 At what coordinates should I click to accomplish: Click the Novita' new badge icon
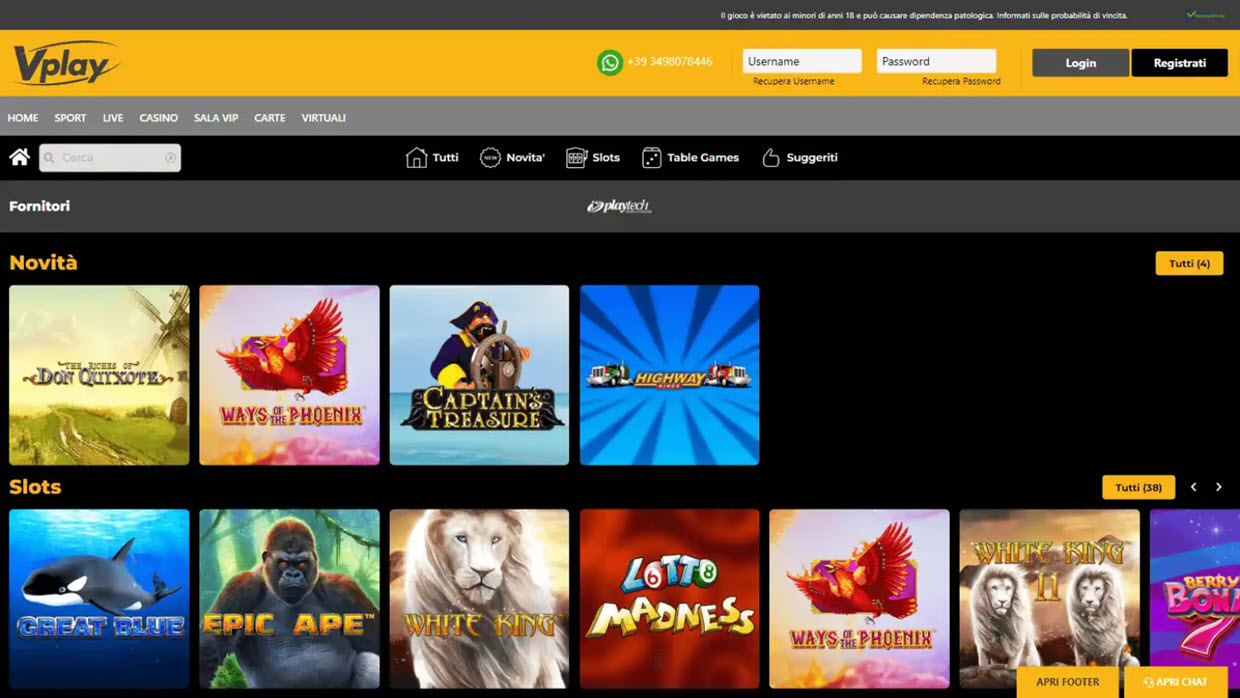490,157
